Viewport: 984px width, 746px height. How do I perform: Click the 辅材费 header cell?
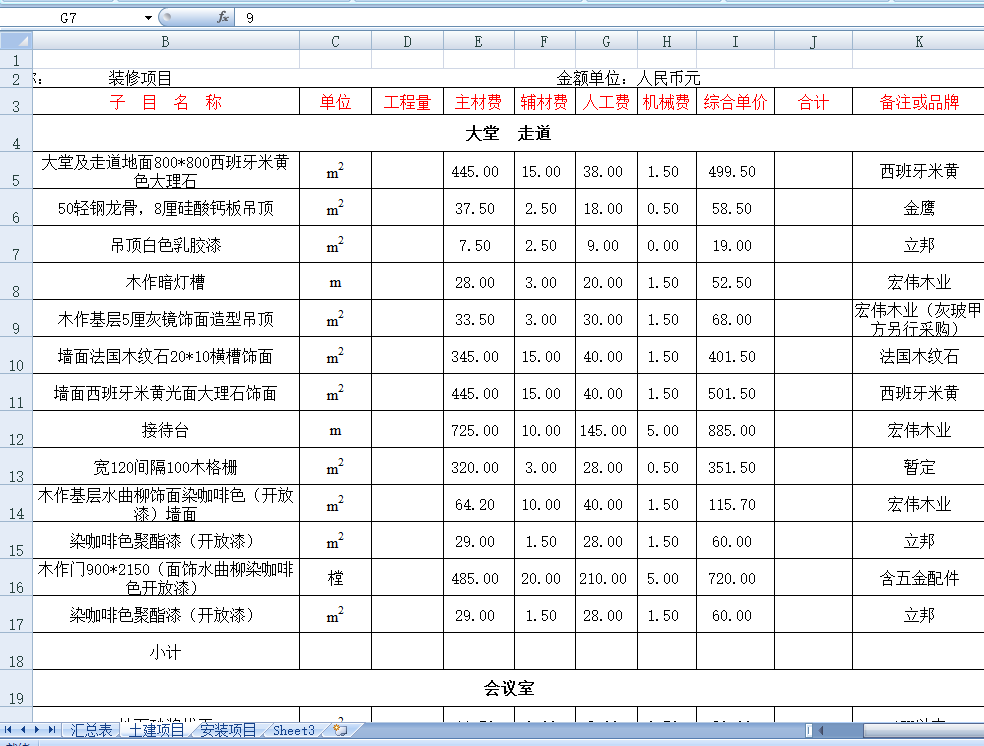544,102
